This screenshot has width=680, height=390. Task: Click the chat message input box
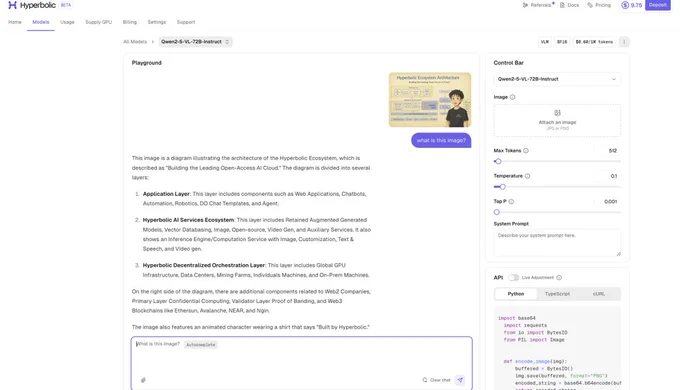(x=301, y=363)
